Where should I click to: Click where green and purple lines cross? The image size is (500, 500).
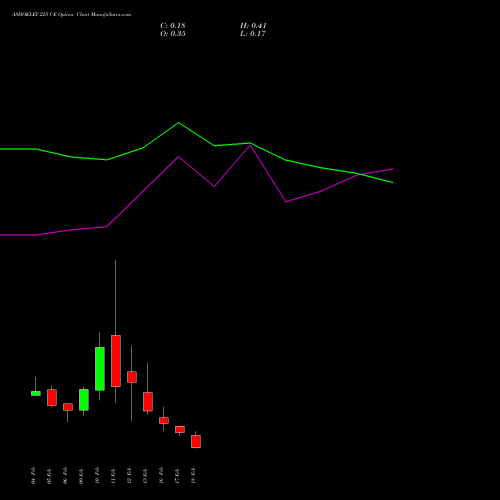tap(359, 174)
